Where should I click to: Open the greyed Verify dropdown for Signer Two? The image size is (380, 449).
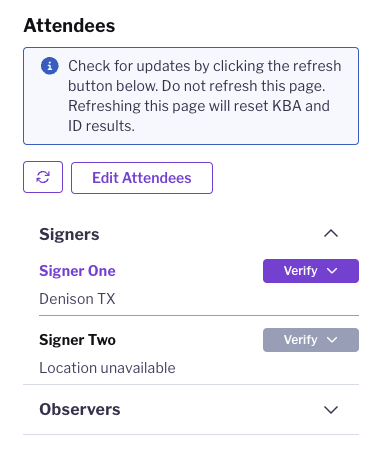tap(311, 340)
